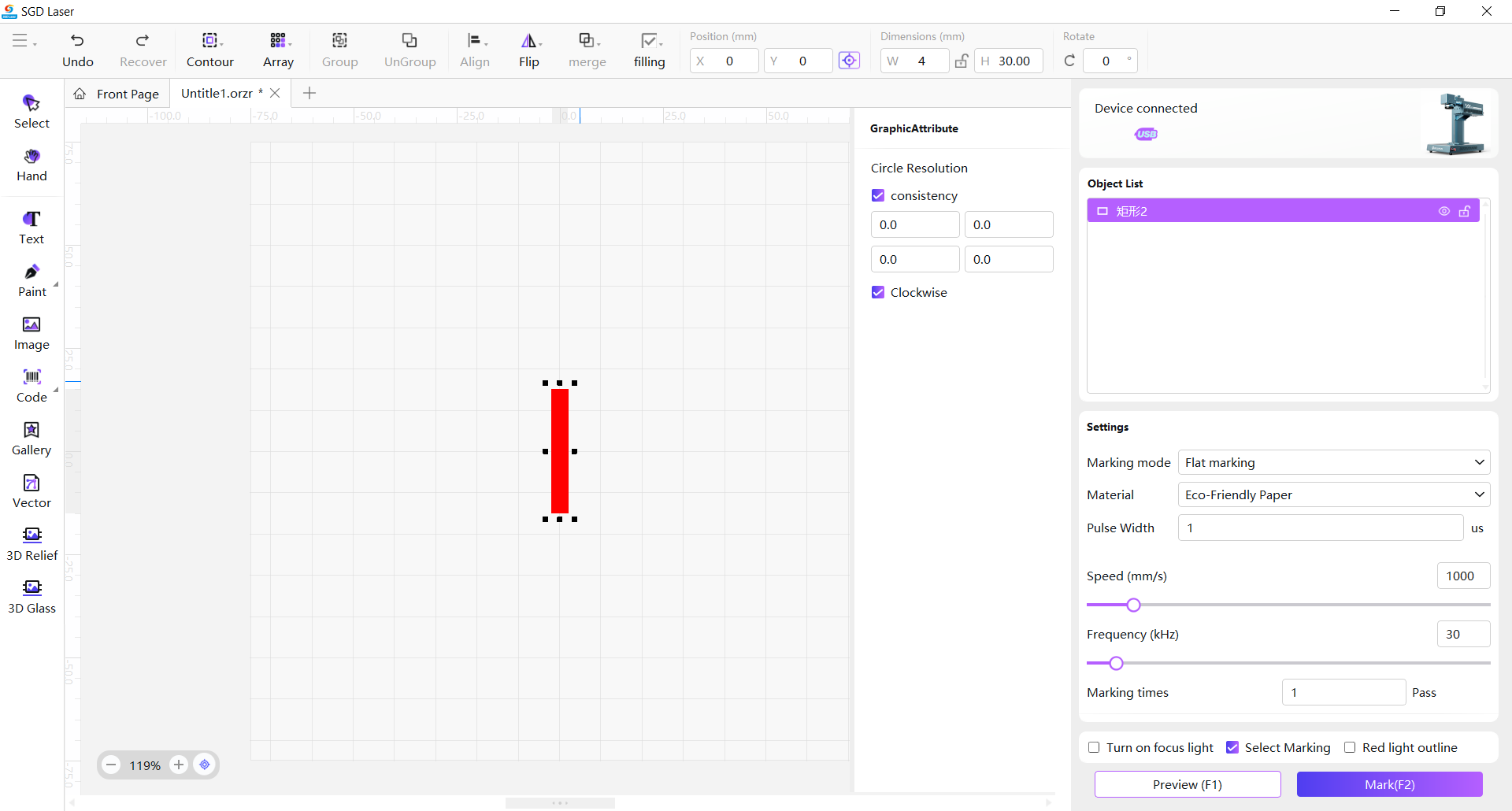Click the Marking times input field
This screenshot has width=1512, height=811.
pyautogui.click(x=1344, y=692)
